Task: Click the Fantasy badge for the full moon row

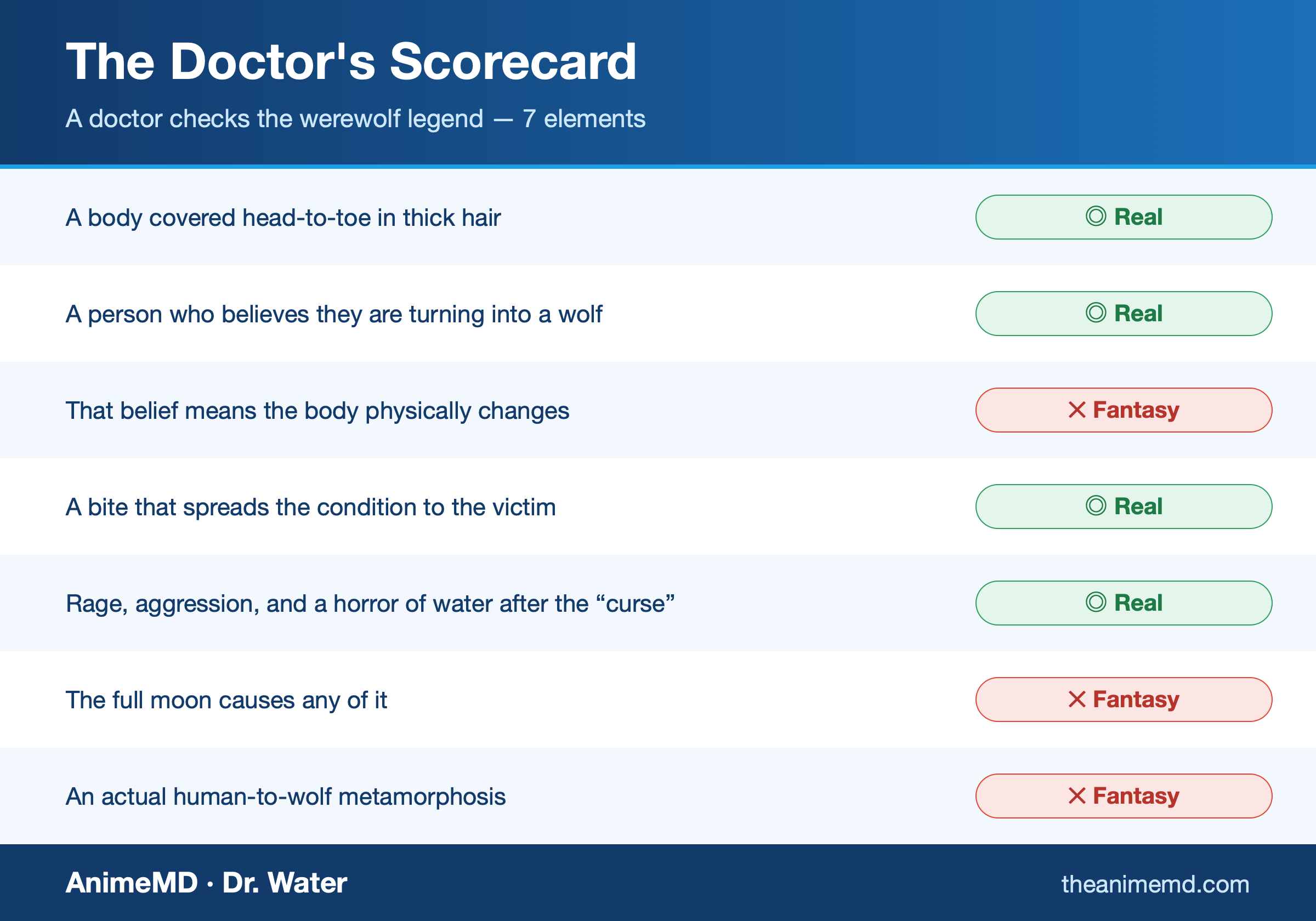Action: coord(1124,699)
